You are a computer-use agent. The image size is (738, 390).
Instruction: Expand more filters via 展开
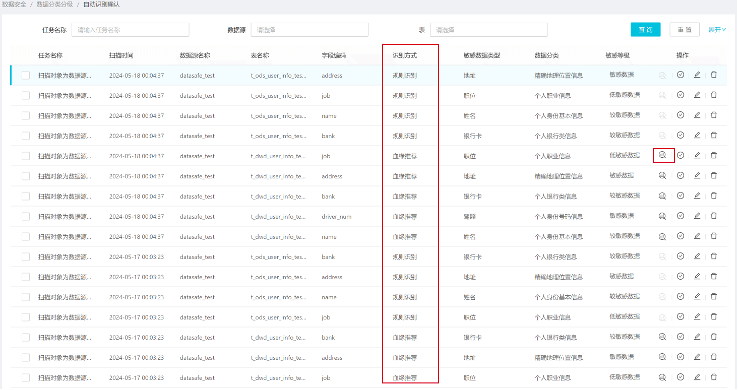(x=717, y=30)
